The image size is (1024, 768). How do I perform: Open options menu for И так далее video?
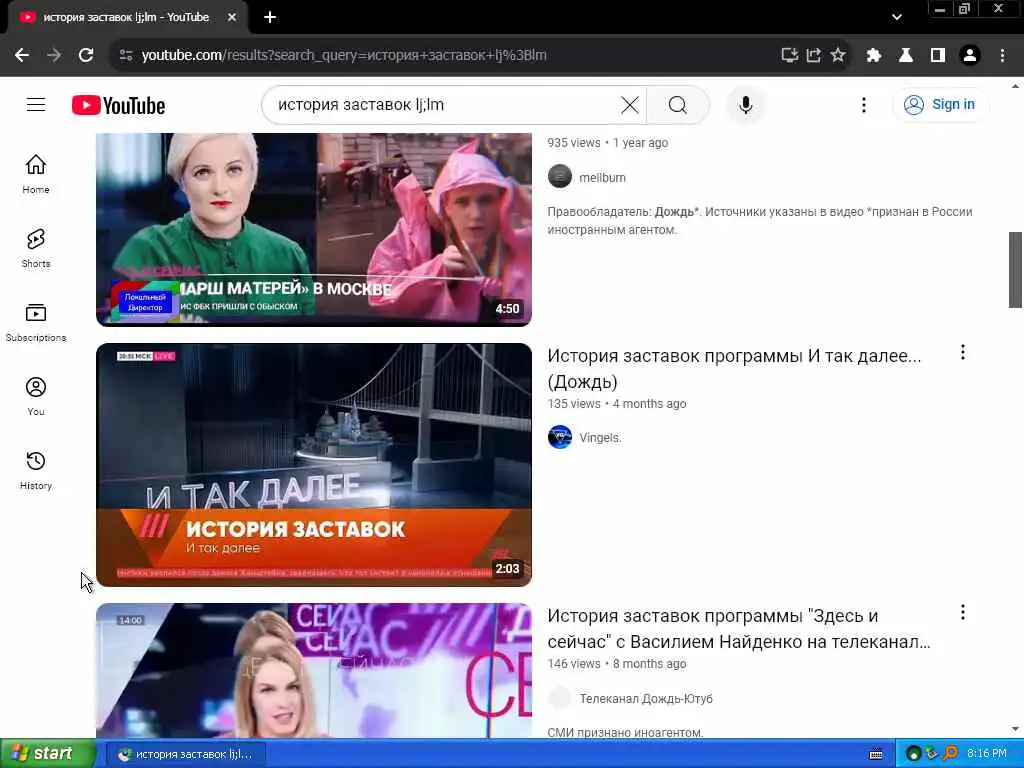pos(963,353)
